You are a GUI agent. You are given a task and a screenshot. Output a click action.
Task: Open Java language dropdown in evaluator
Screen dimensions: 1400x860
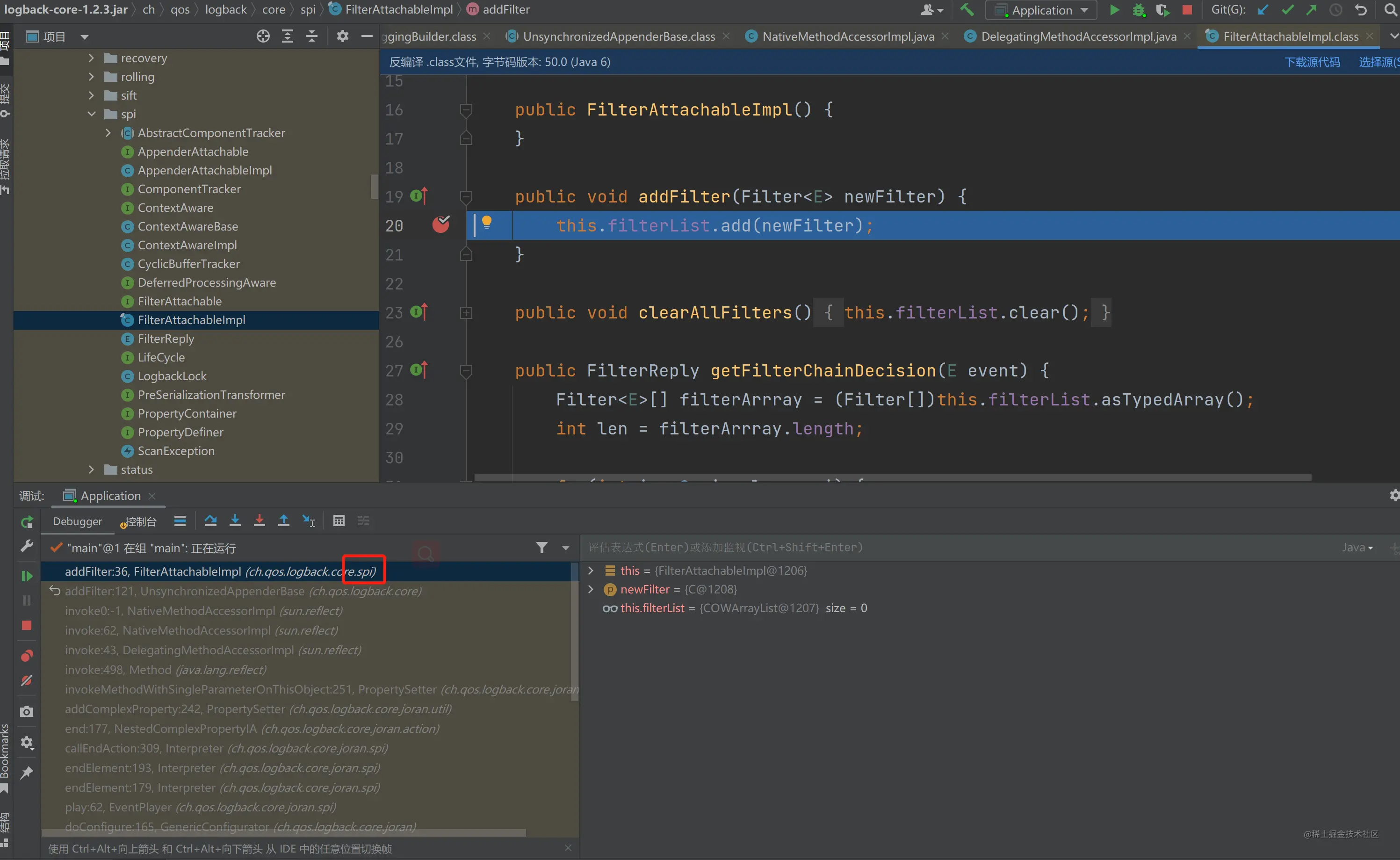pos(1357,548)
